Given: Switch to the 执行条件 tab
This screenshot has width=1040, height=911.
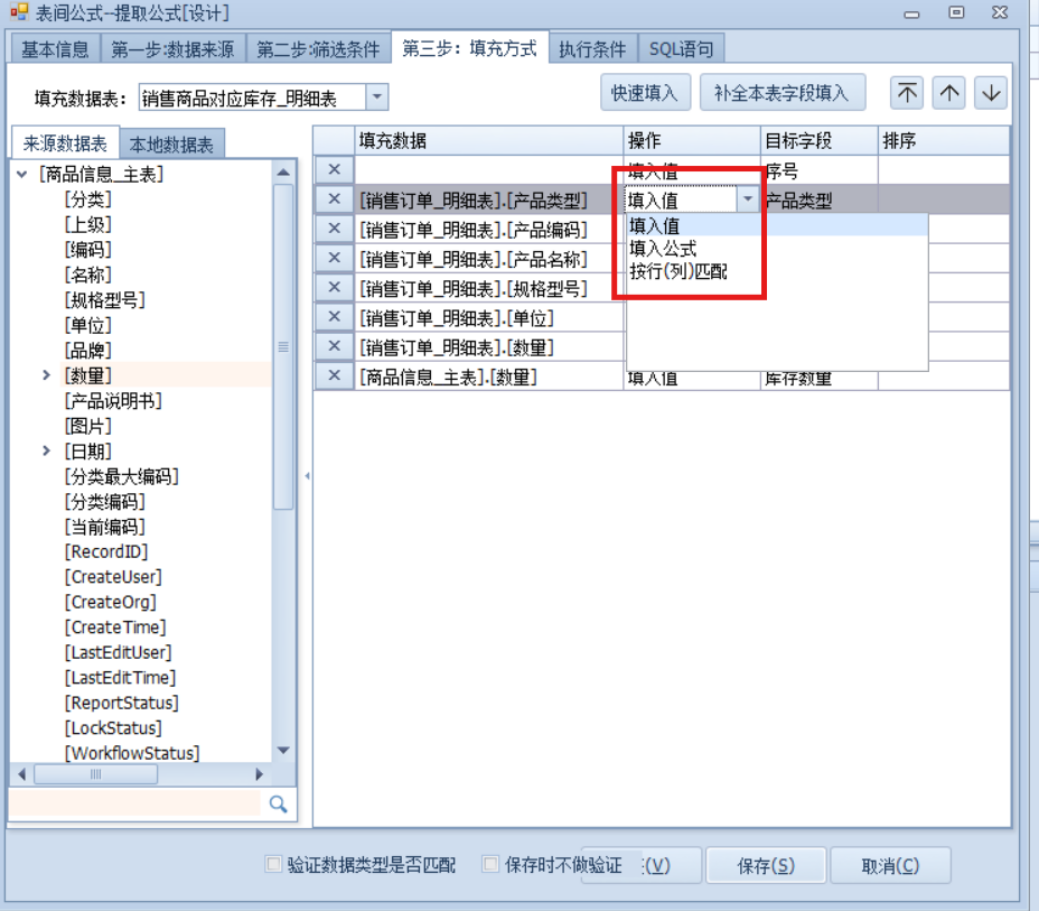Looking at the screenshot, I should click(x=592, y=49).
